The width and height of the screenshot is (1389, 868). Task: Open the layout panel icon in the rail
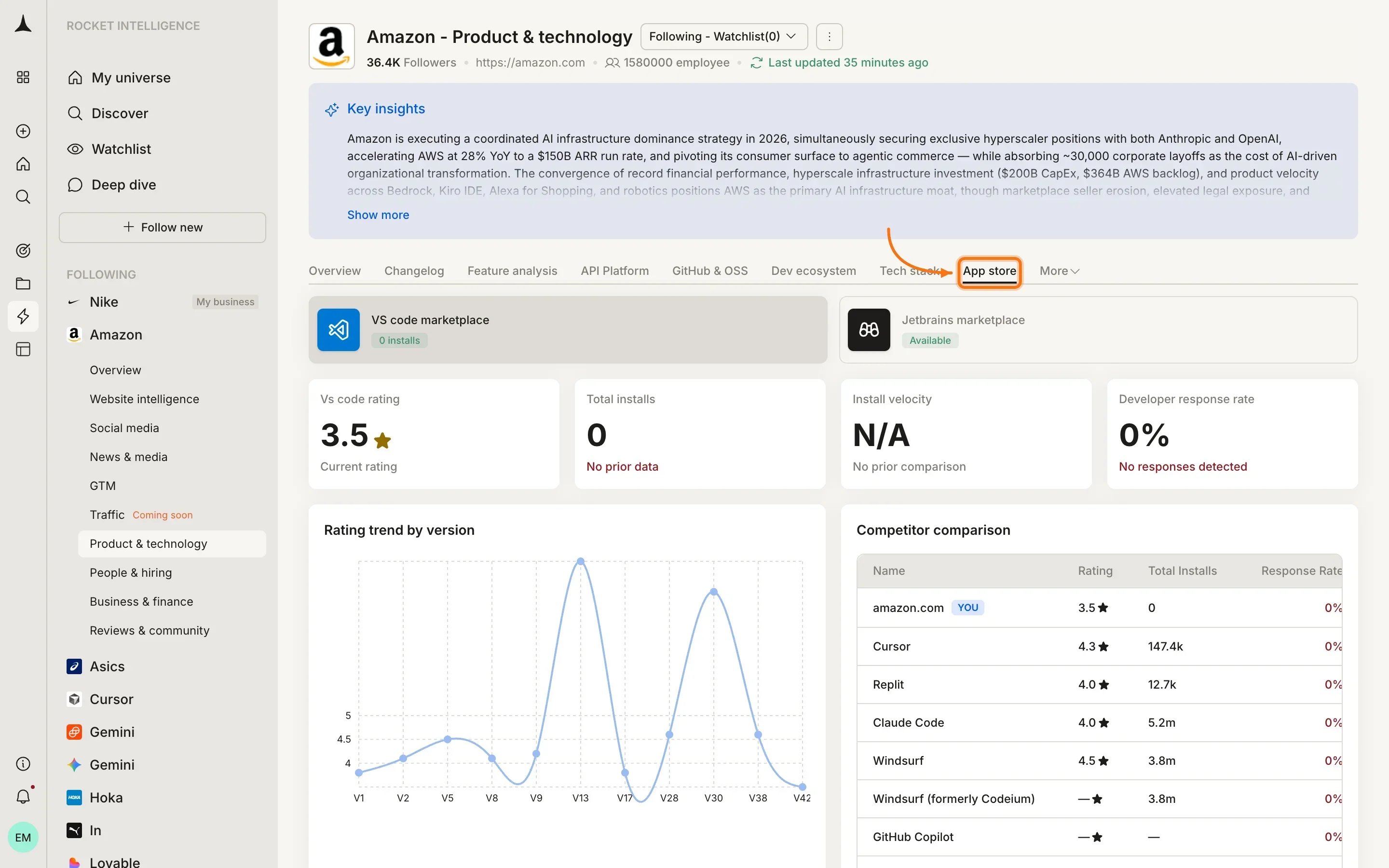23,349
